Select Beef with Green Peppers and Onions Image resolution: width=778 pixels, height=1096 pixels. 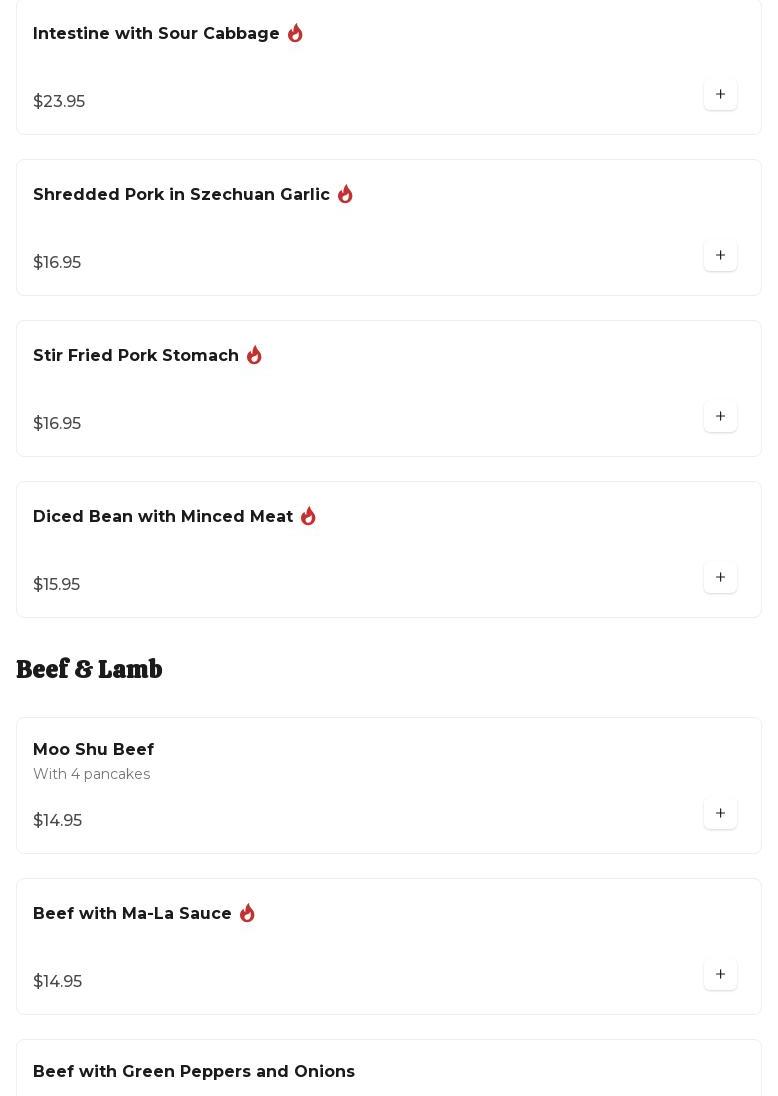click(194, 1072)
